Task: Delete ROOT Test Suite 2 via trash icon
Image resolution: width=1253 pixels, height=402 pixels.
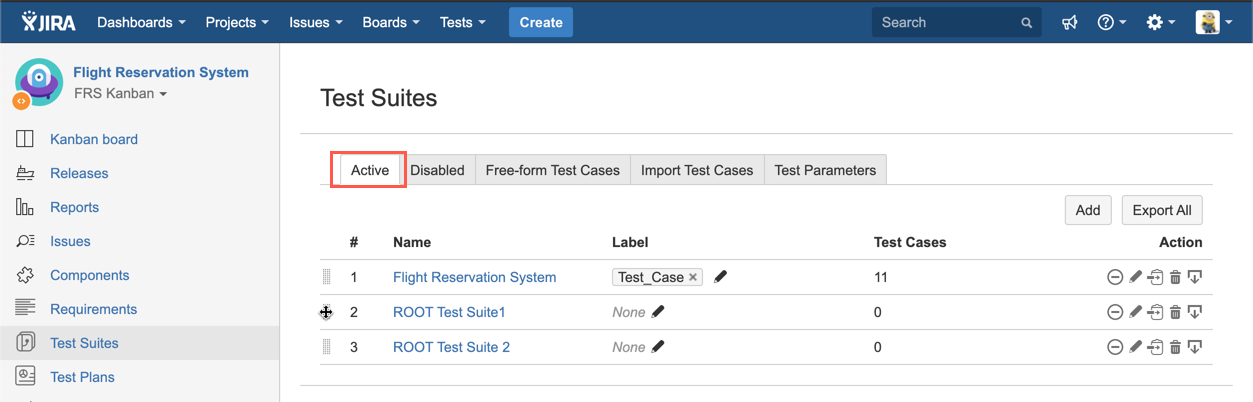Action: (x=1175, y=347)
